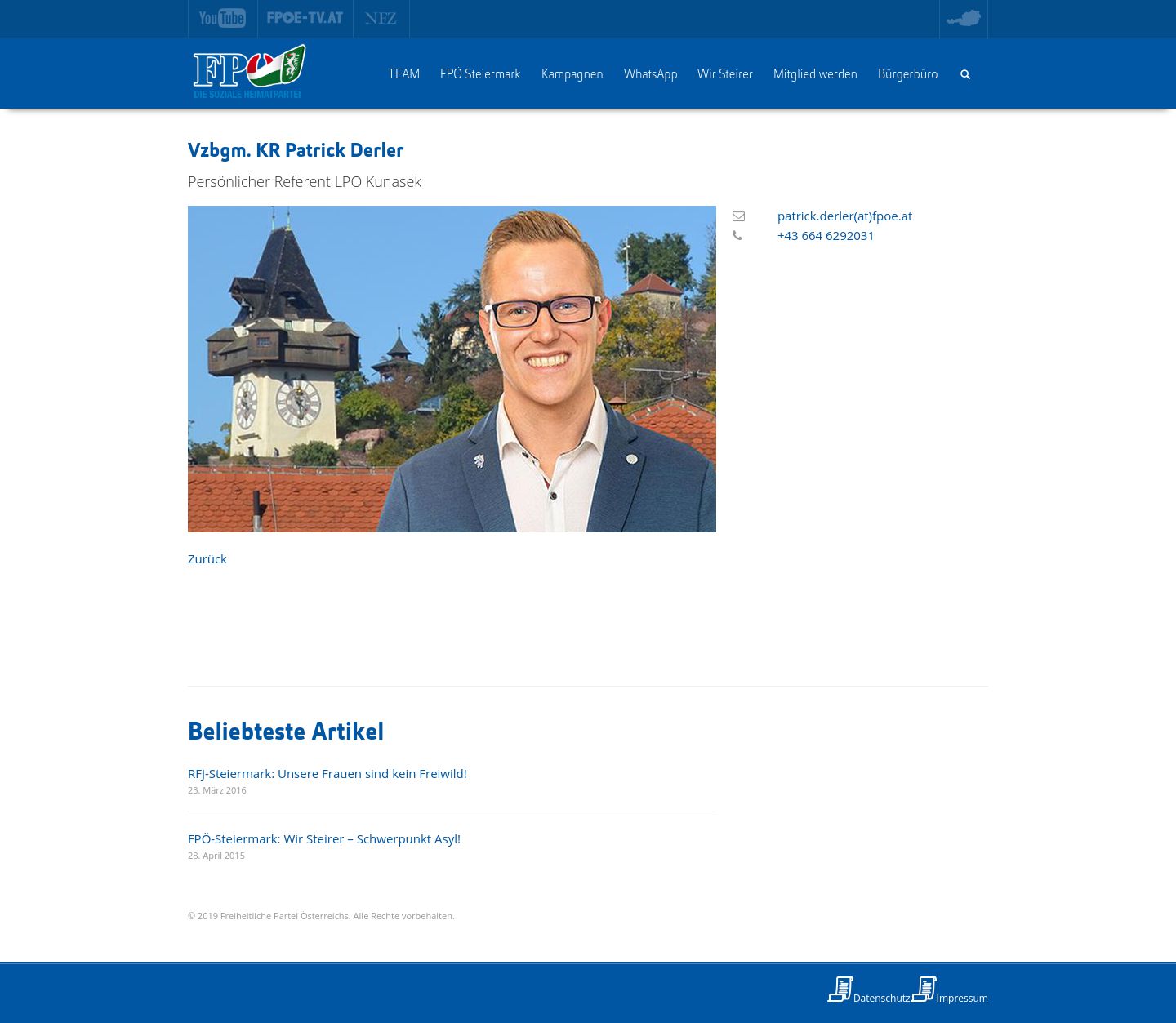Open the YouTube channel icon
The height and width of the screenshot is (1023, 1176).
click(222, 18)
